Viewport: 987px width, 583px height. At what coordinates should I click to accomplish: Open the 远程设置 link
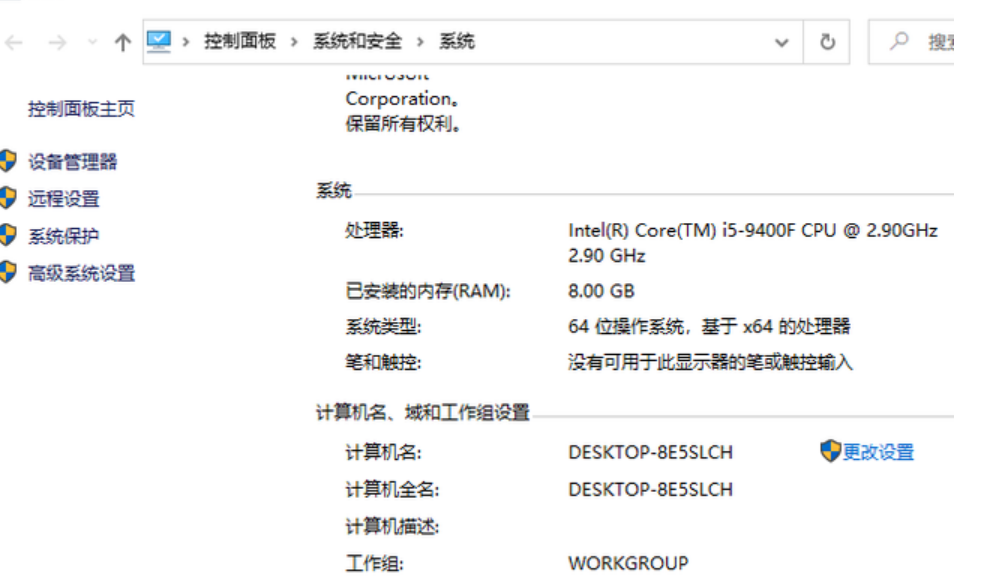[64, 199]
